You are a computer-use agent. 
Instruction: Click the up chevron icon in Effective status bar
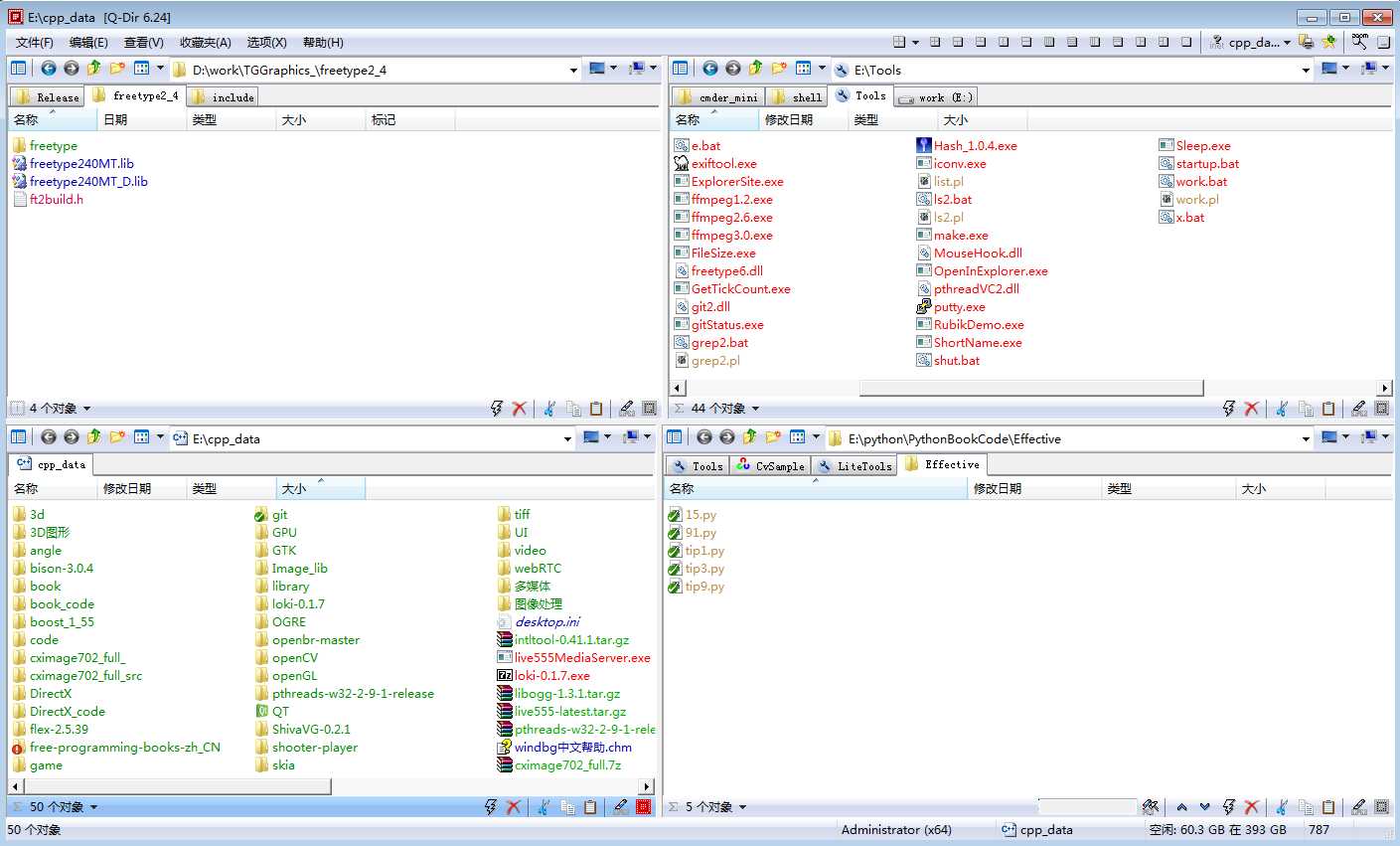click(x=1182, y=807)
